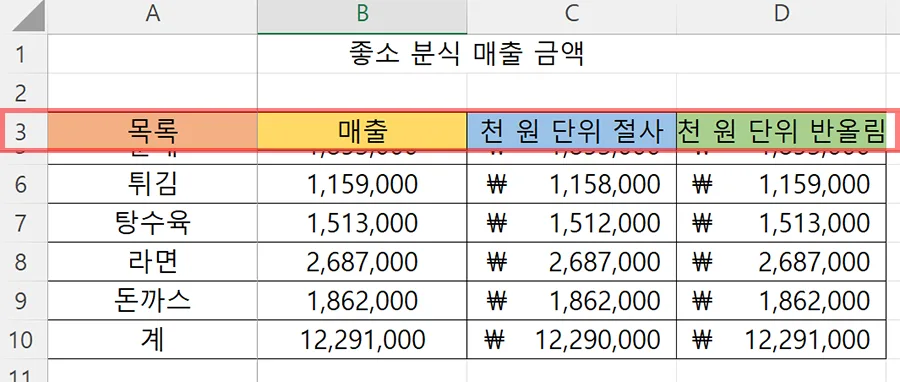Click the title cell 좋소 분식 매출 금액
The image size is (900, 382).
pos(467,54)
